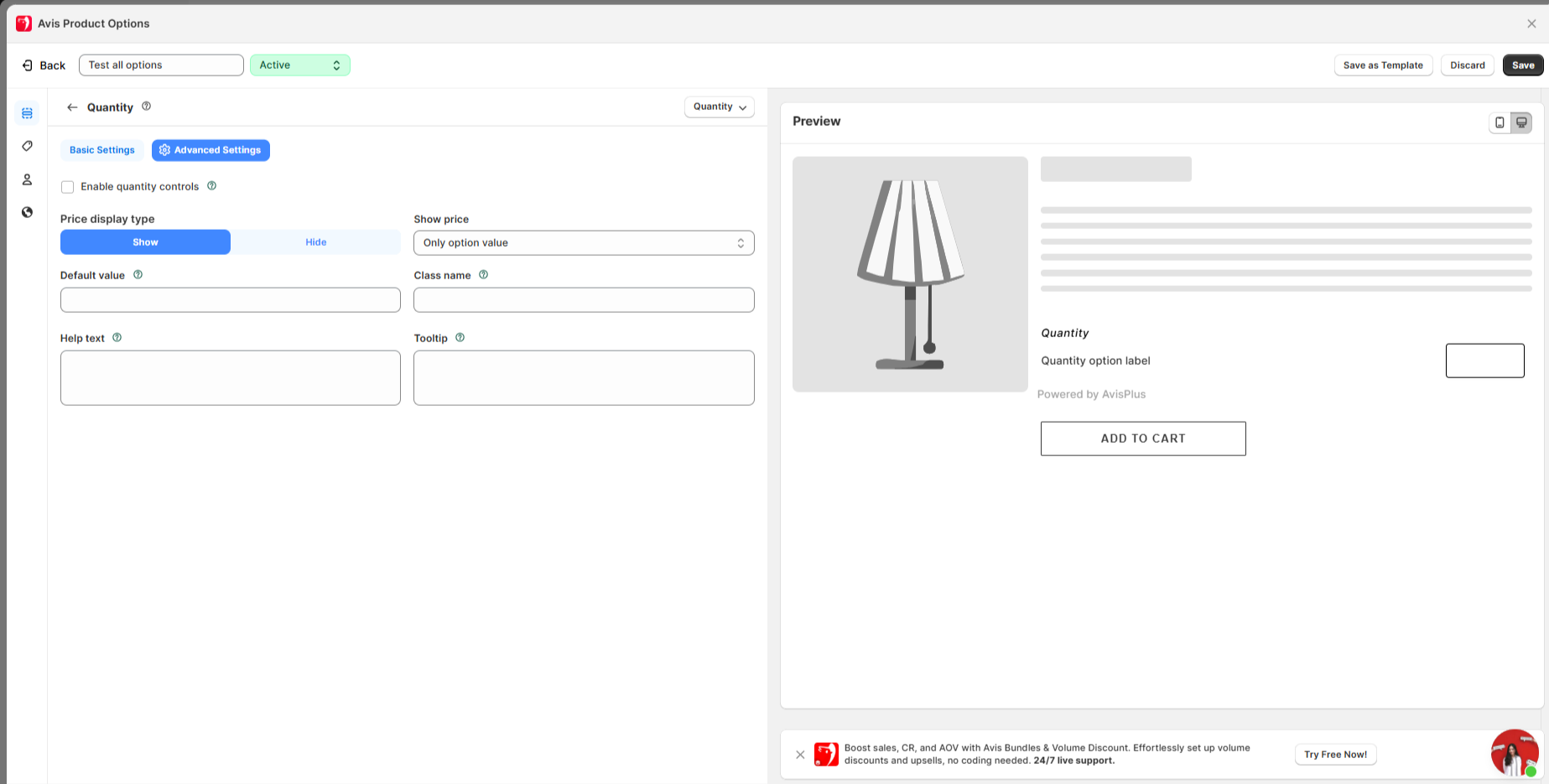Viewport: 1549px width, 784px height.
Task: Set price display type to Hide
Action: point(315,242)
